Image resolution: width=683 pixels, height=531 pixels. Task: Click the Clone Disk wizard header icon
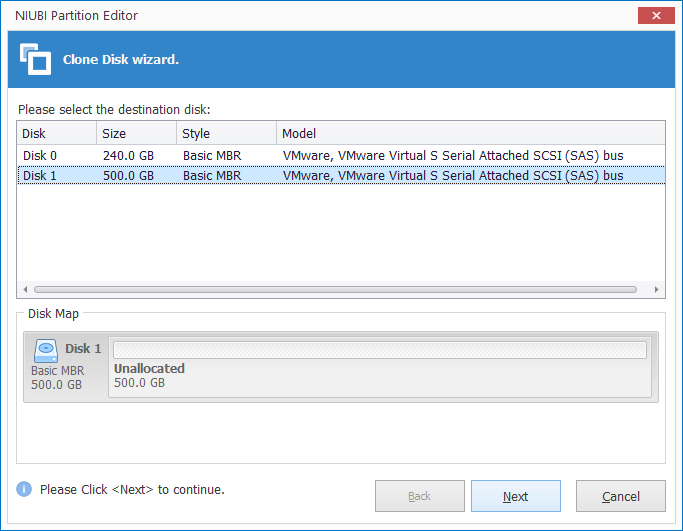point(35,59)
